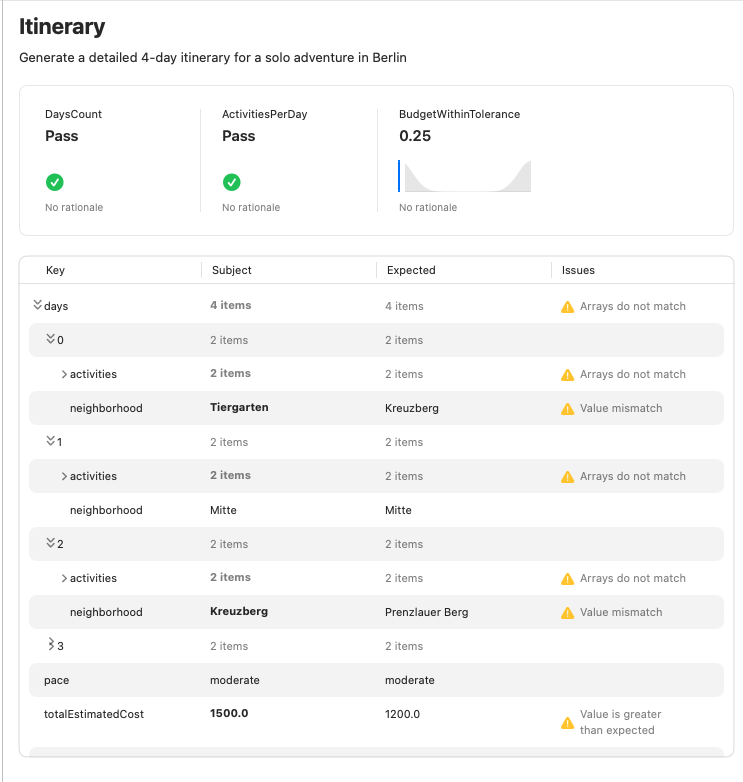Click the bold Kreuzberg subject value

tap(239, 611)
